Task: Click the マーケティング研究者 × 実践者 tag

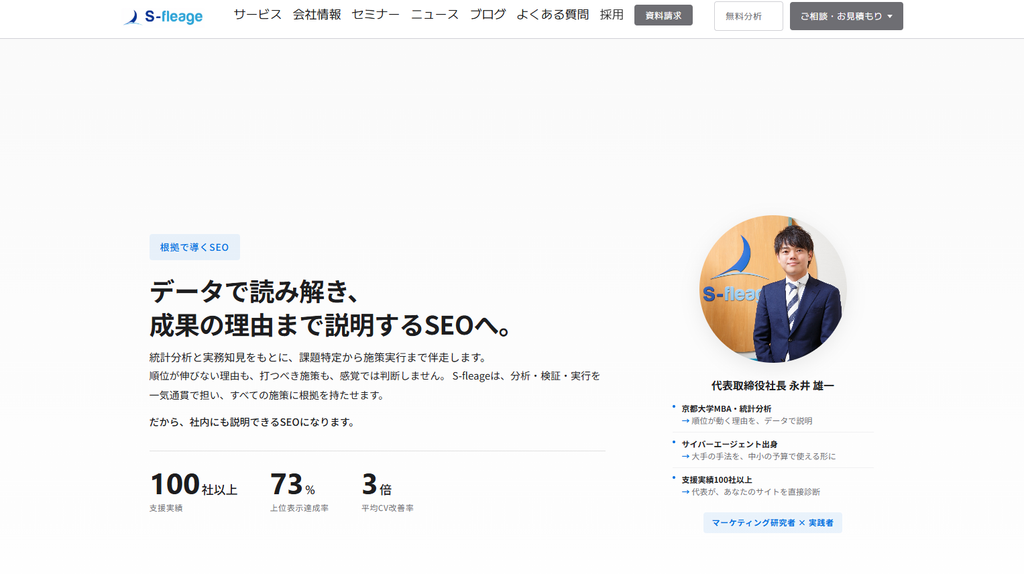Action: 773,523
